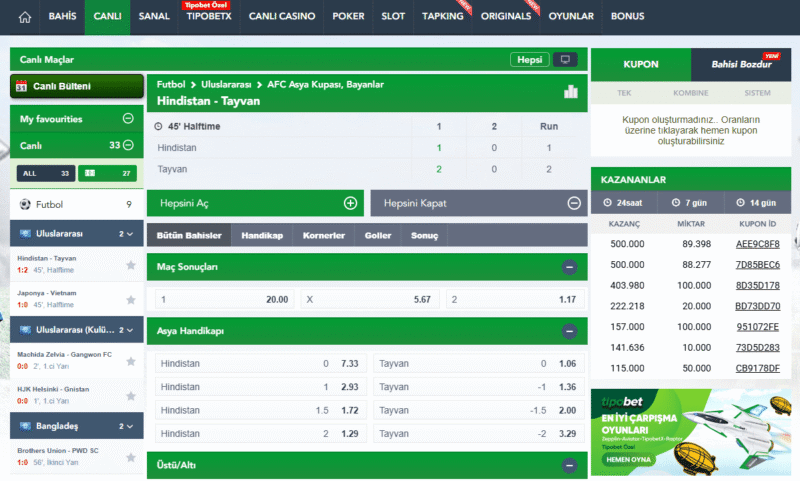Click the Uluslararası breadcrumb link
800x481 pixels.
pos(226,85)
